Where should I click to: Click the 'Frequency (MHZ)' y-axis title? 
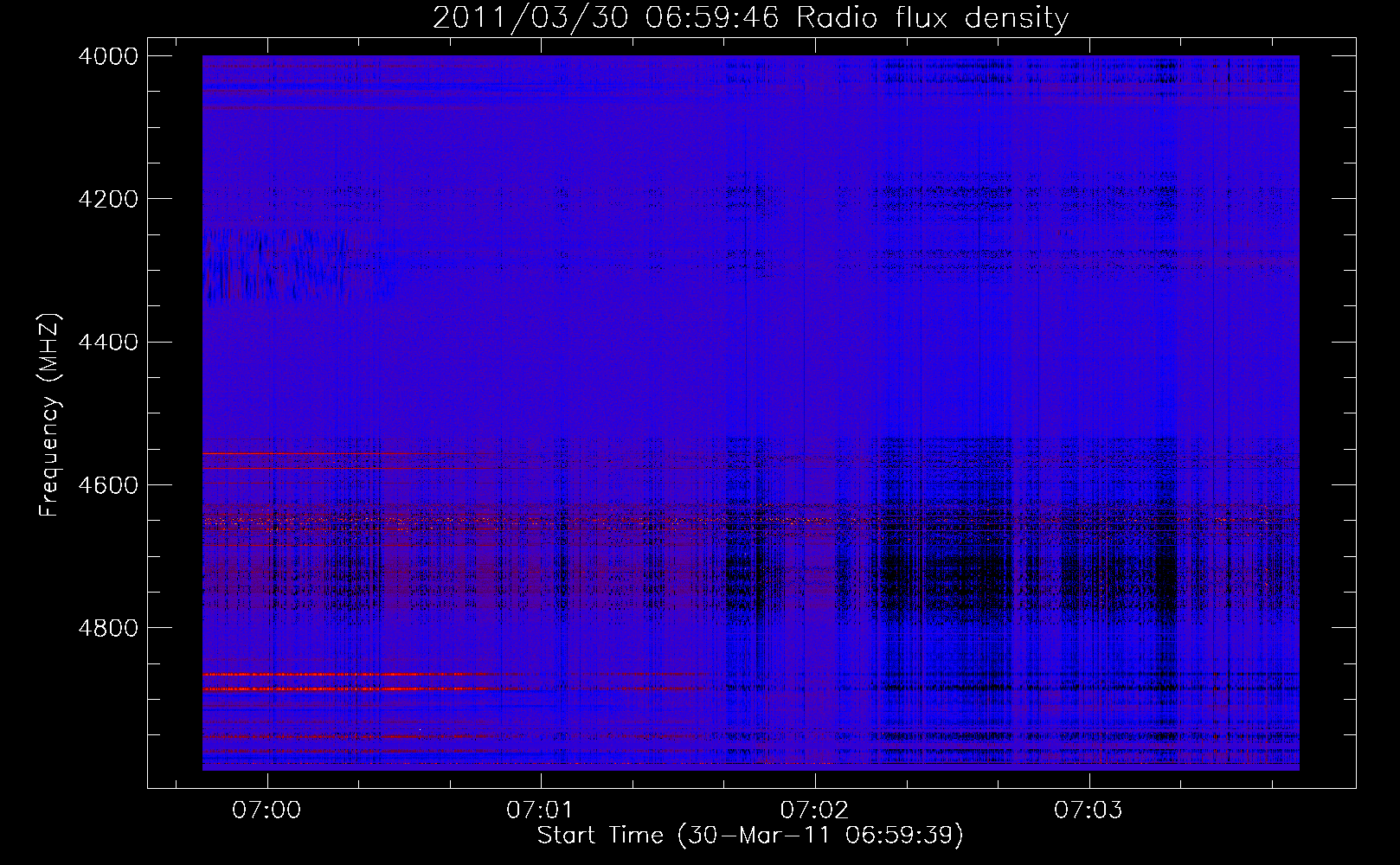pyautogui.click(x=51, y=416)
